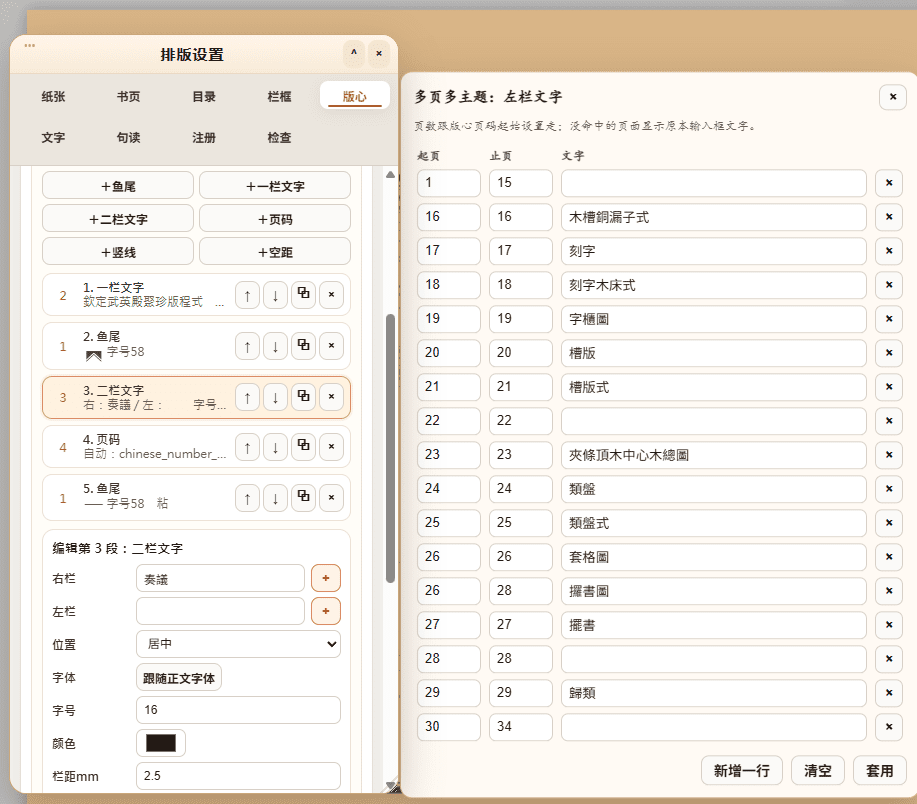Image resolution: width=917 pixels, height=804 pixels.
Task: Move segment 3 二栏文字 down
Action: pos(275,397)
